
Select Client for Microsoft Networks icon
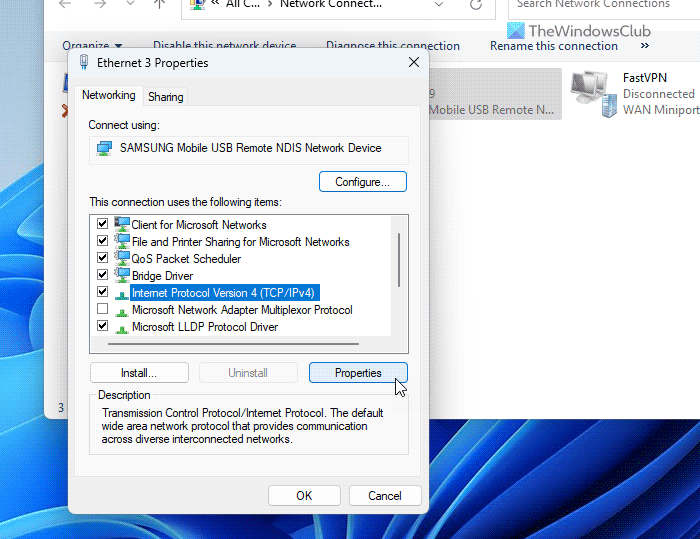122,224
